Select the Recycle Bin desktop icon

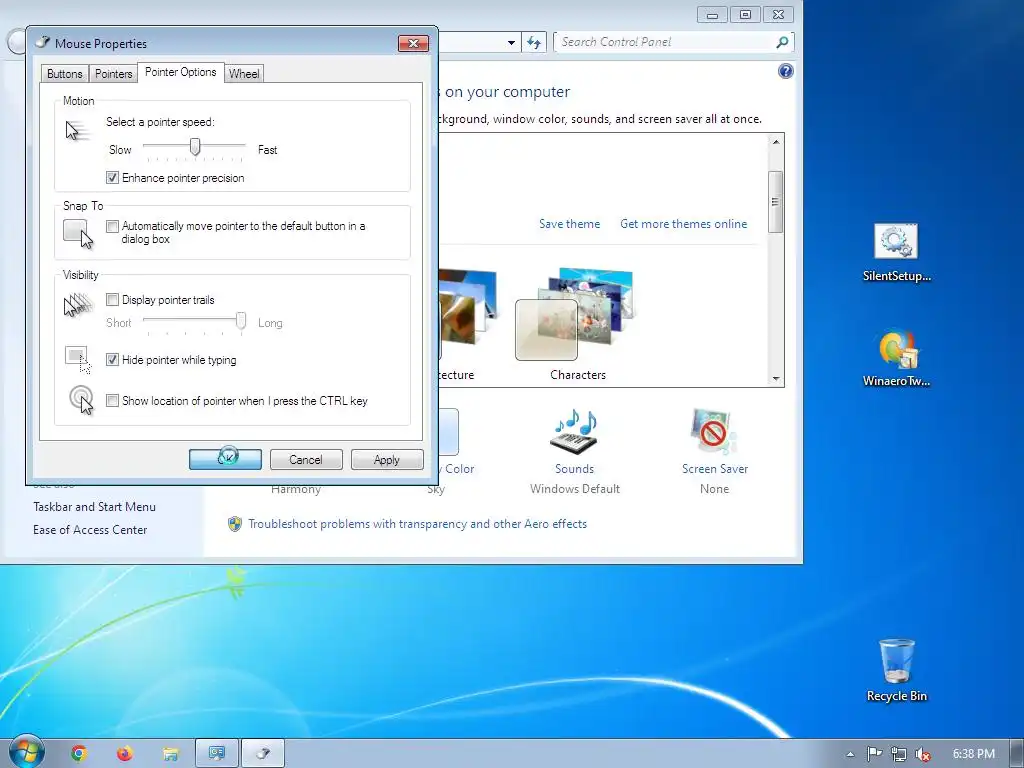897,670
